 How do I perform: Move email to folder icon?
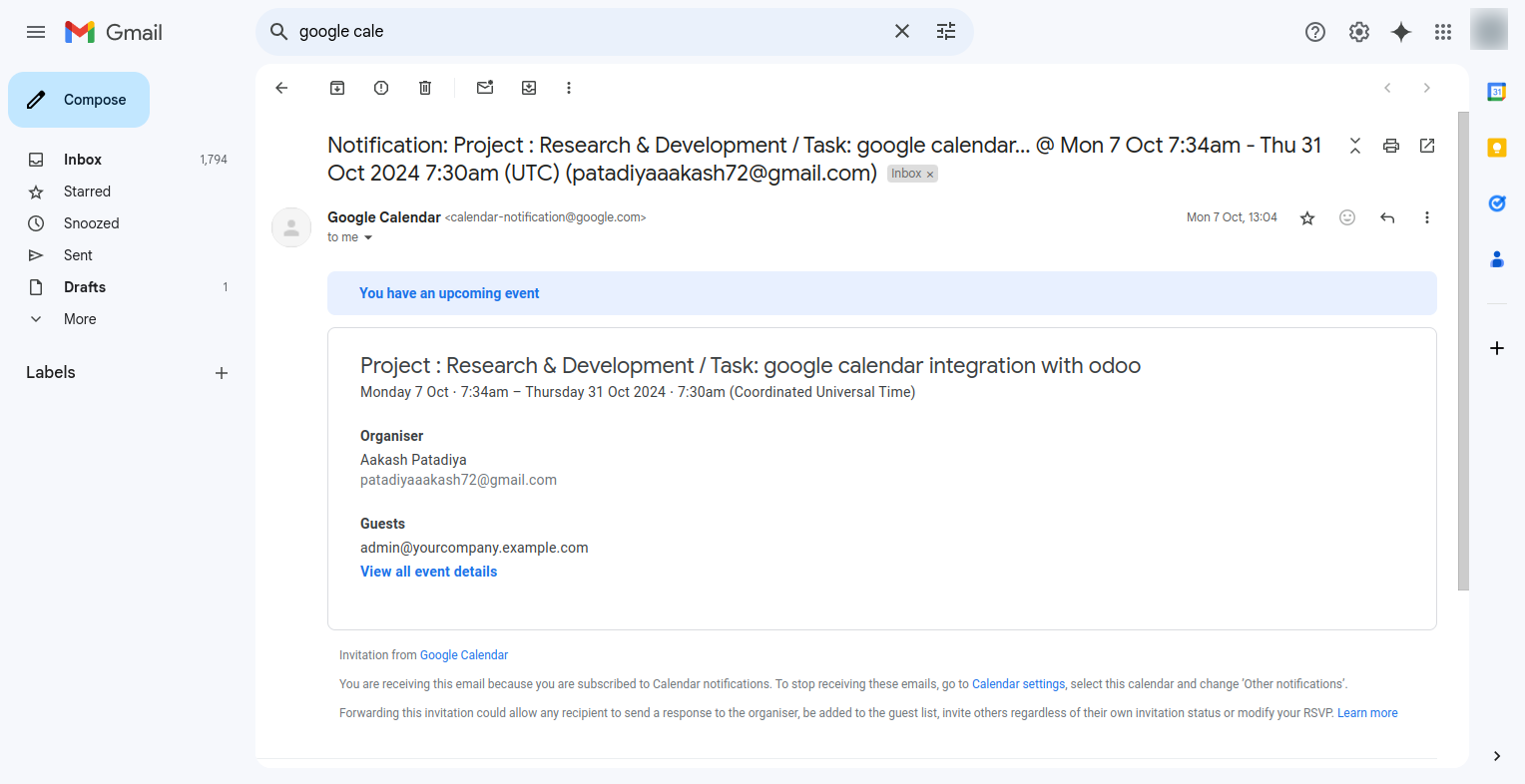pyautogui.click(x=529, y=88)
